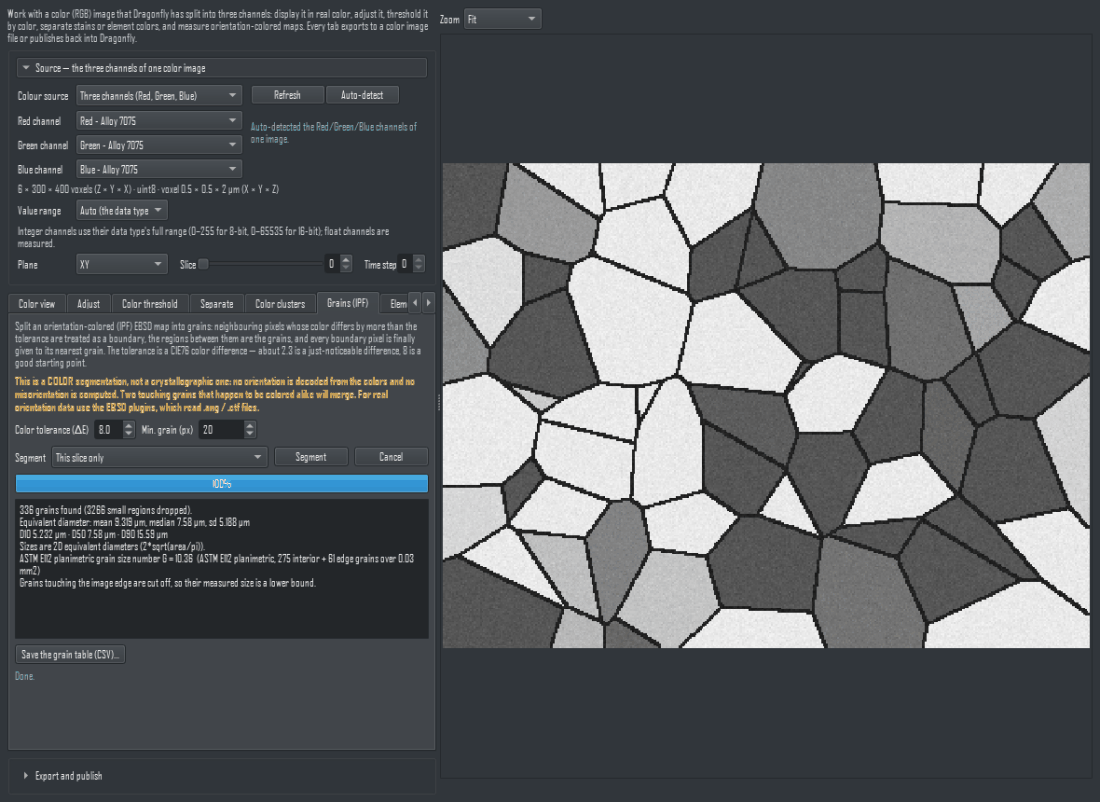This screenshot has width=1100, height=802.
Task: Click the Auto-detect button
Action: coord(362,95)
